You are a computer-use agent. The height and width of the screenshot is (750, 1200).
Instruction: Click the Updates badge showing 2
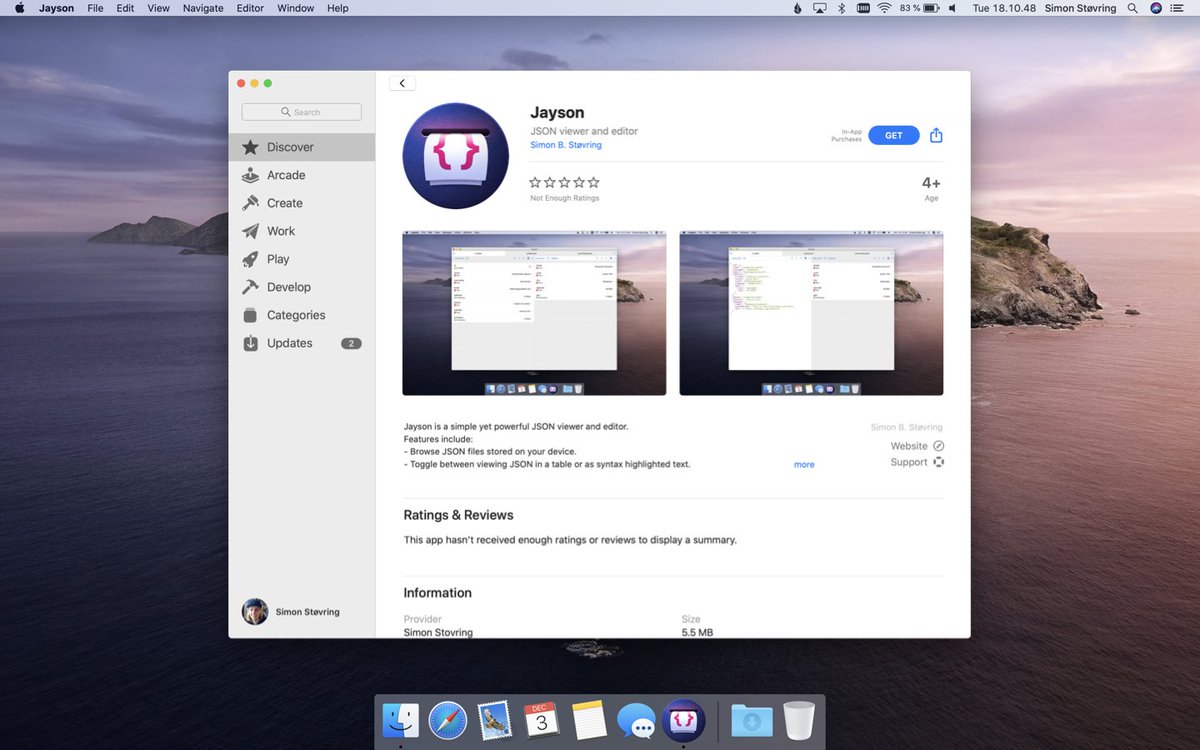click(351, 343)
